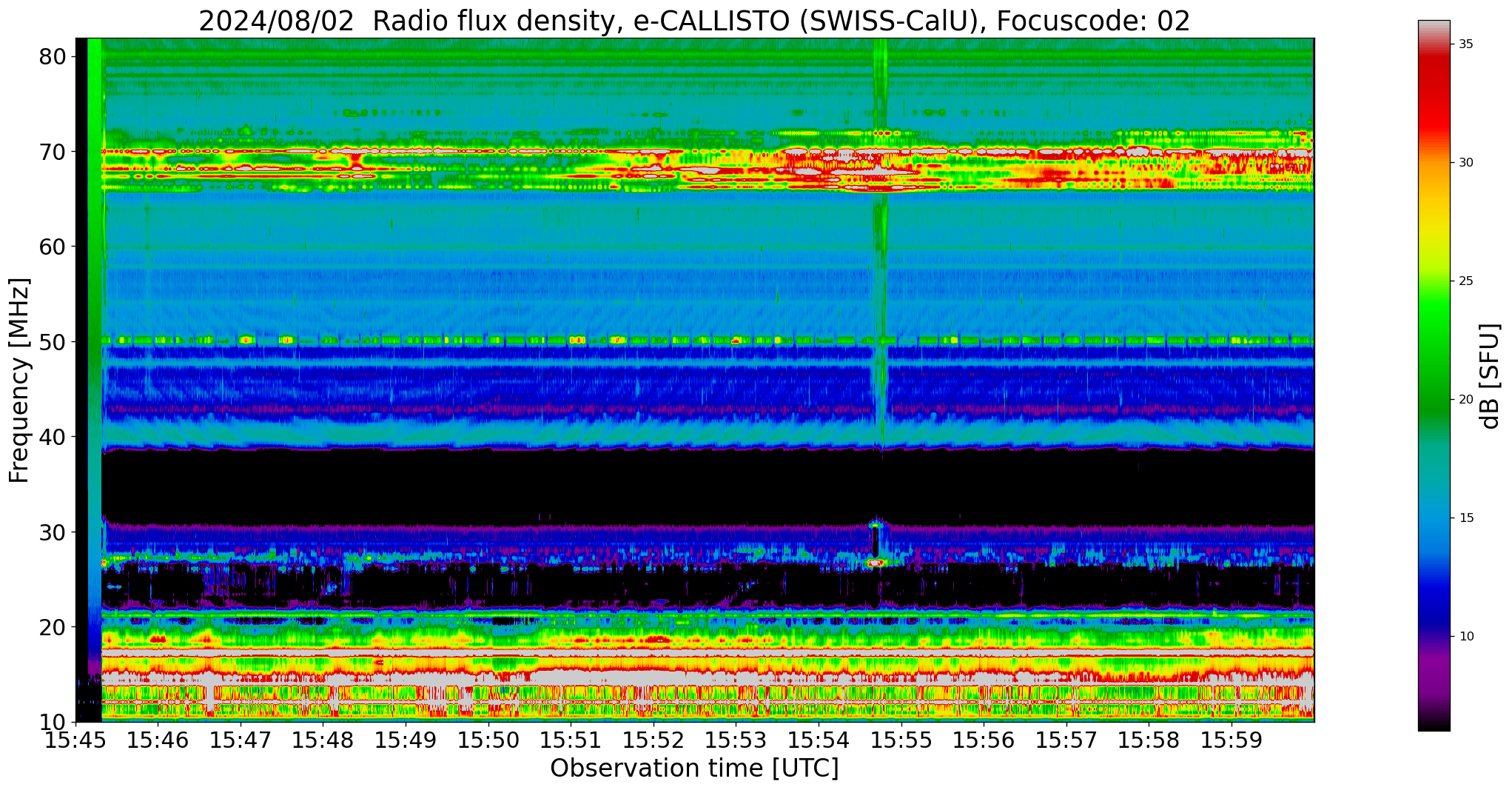
Task: Click the 15:56 time tick label
Action: click(984, 740)
